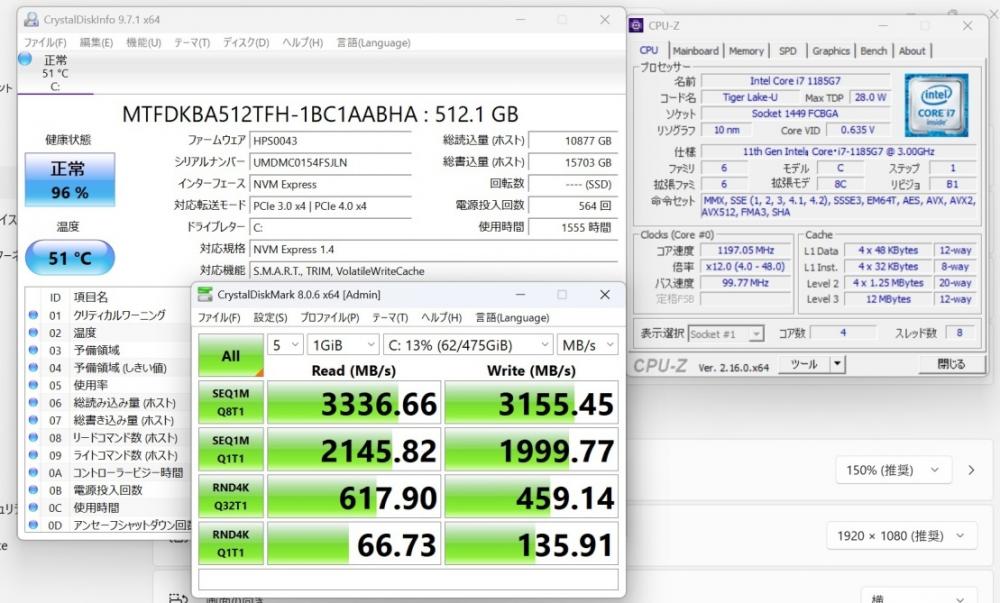Click the 正常 96% health status box
The height and width of the screenshot is (603, 1000).
[69, 180]
